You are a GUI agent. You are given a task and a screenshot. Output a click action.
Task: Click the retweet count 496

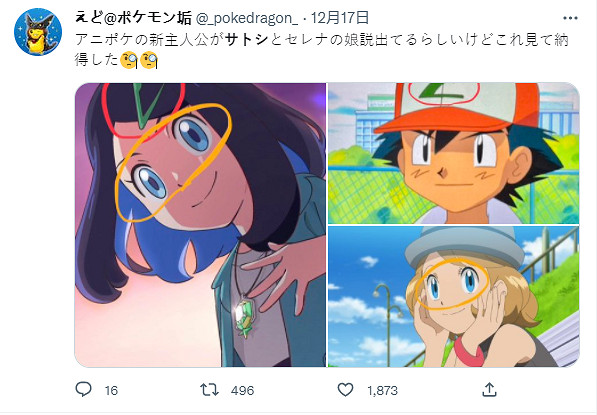(x=243, y=391)
